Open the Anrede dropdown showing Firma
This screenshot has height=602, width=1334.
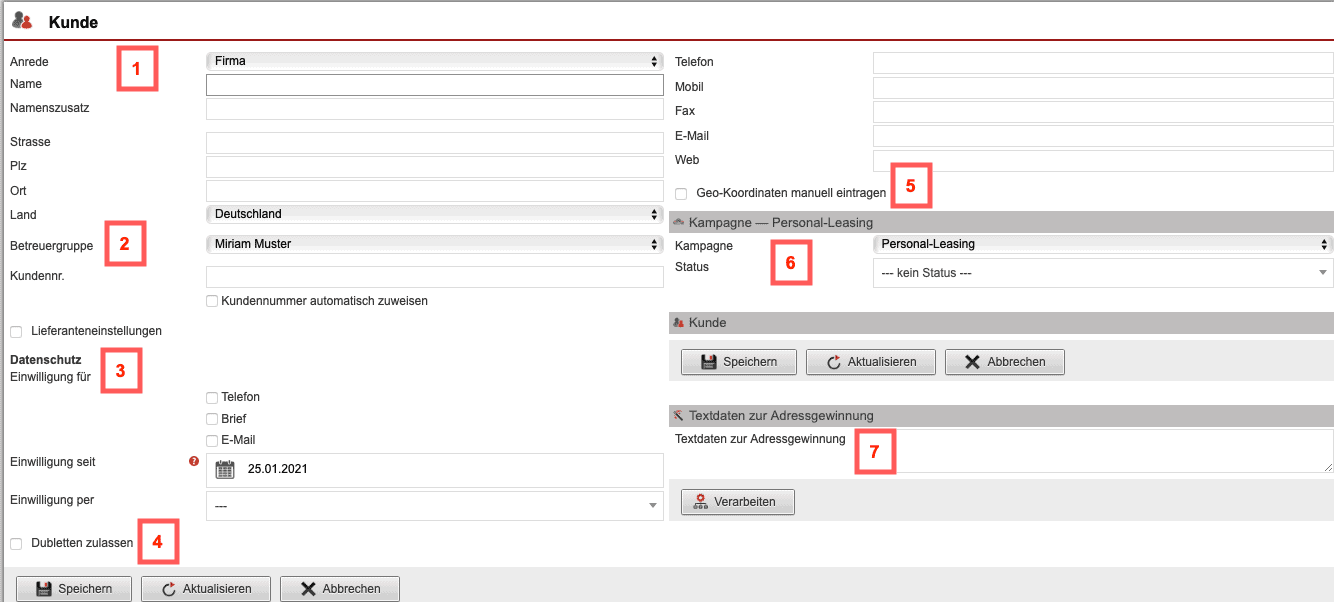coord(434,61)
